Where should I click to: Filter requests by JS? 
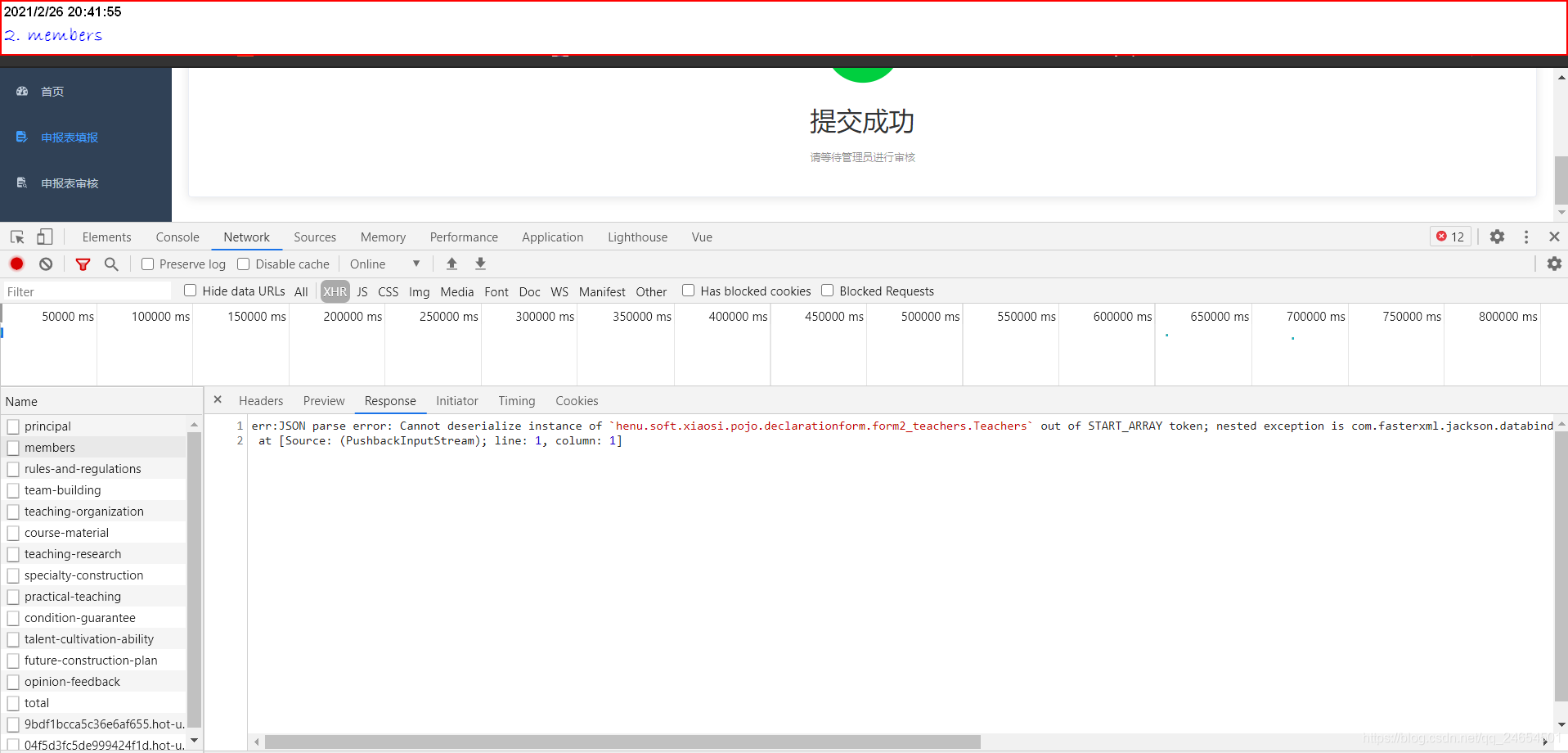coord(362,291)
